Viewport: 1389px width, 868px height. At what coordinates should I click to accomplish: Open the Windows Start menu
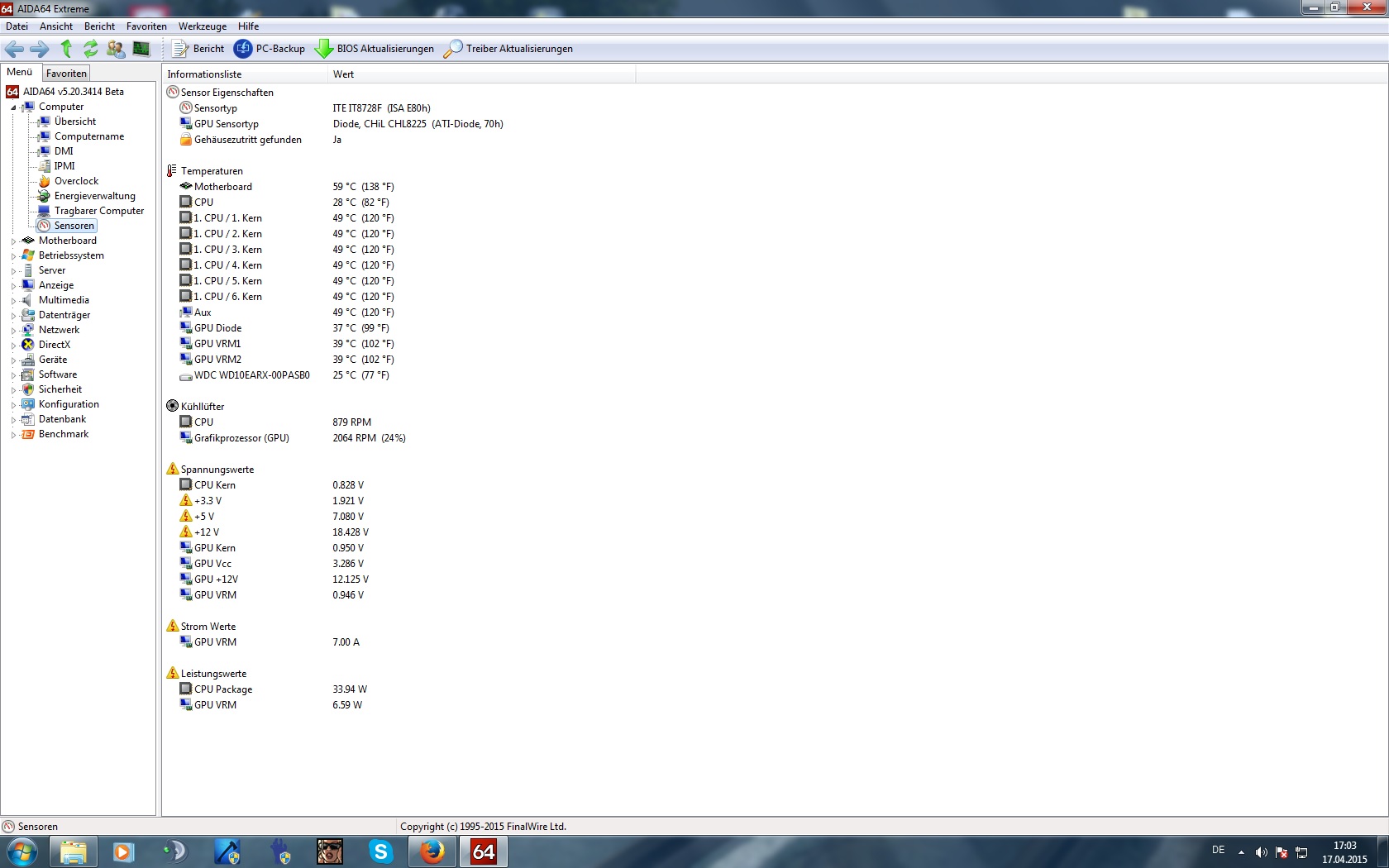tap(21, 851)
